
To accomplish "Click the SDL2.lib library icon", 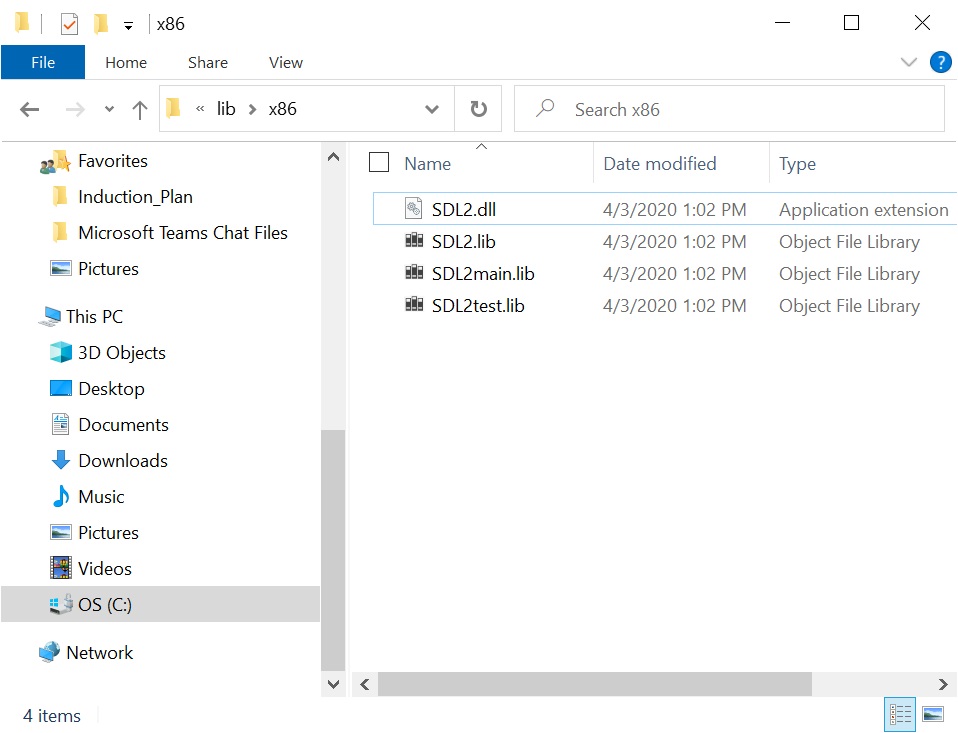I will [414, 241].
